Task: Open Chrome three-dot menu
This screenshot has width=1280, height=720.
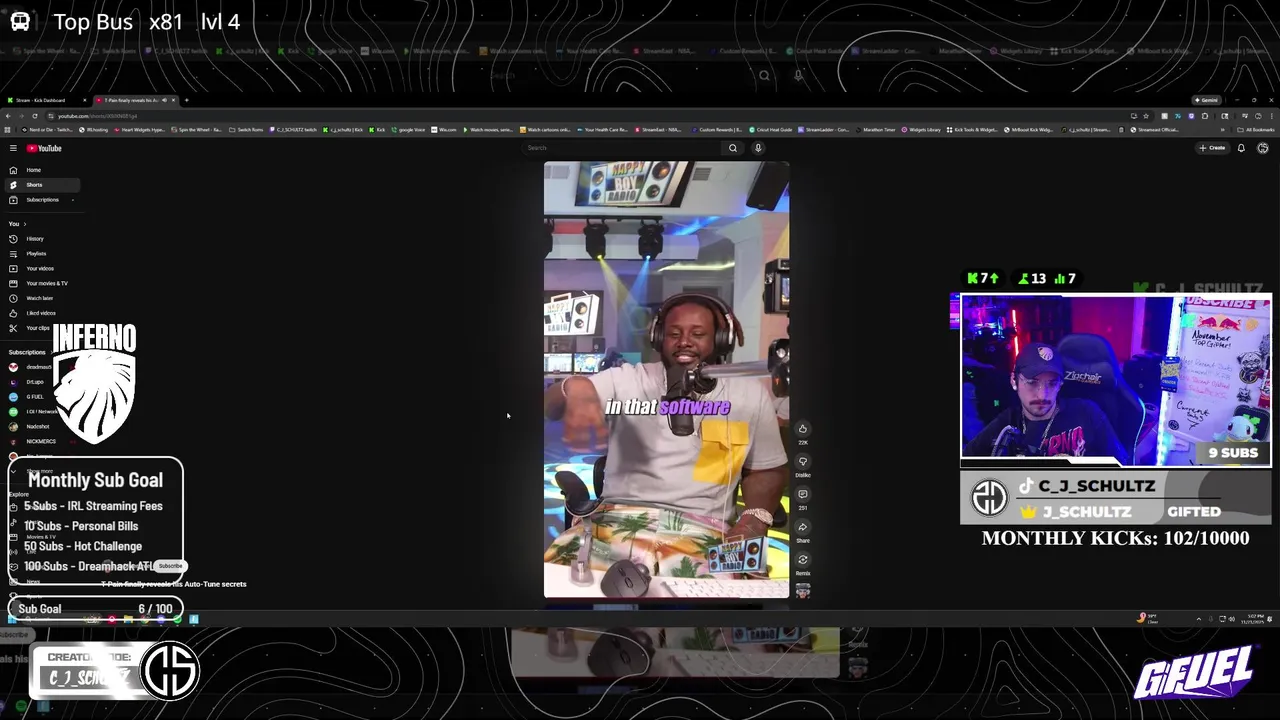Action: pos(1272,116)
